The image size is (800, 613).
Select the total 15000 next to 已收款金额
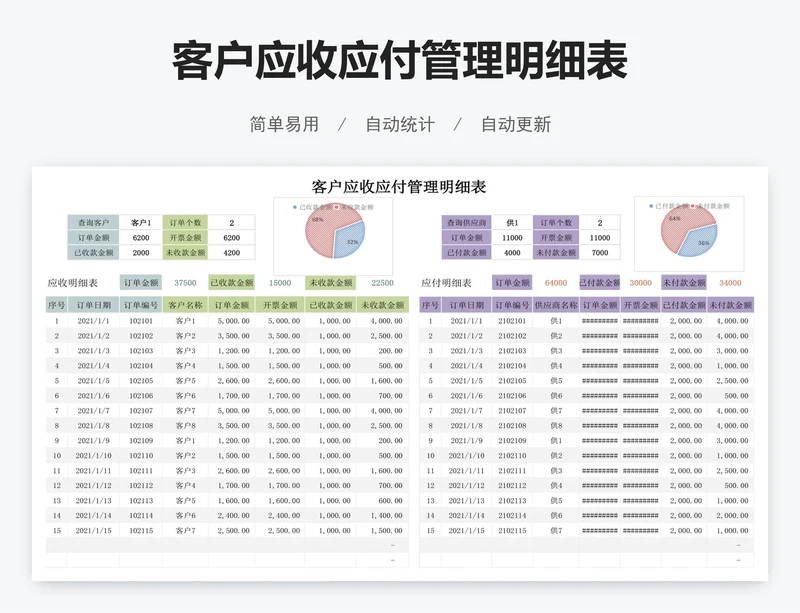280,283
